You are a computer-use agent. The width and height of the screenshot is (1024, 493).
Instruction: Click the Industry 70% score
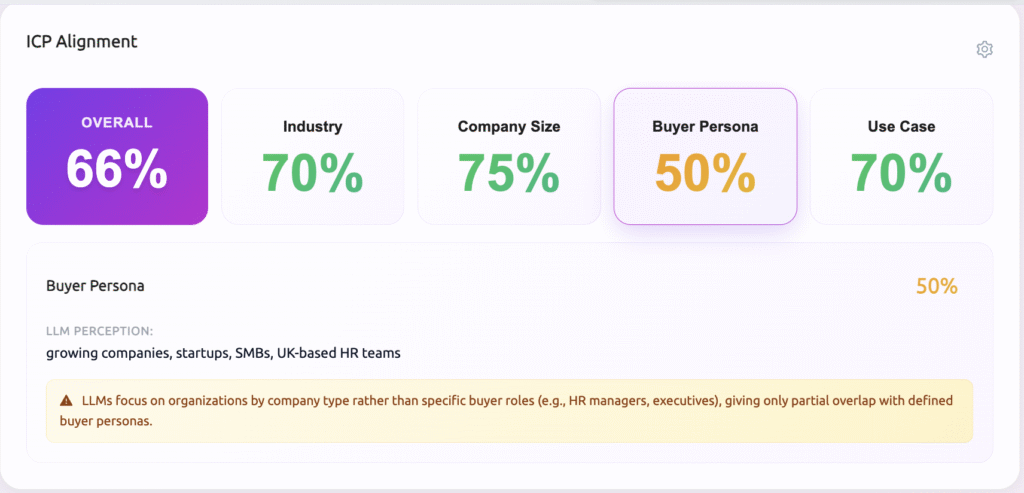click(x=312, y=172)
